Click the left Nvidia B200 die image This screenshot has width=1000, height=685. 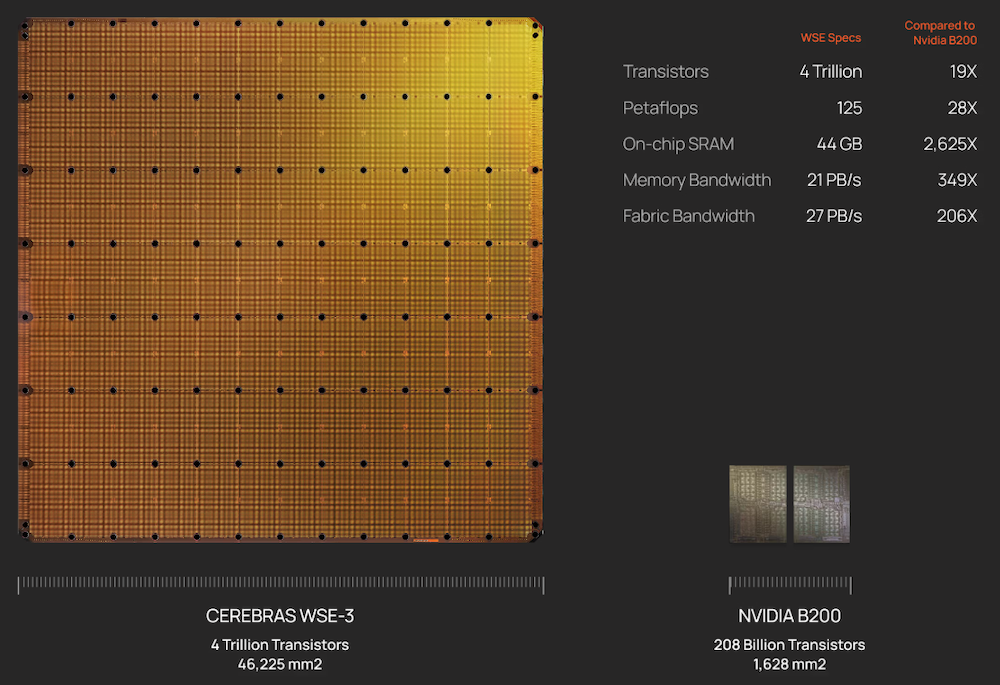coord(758,504)
